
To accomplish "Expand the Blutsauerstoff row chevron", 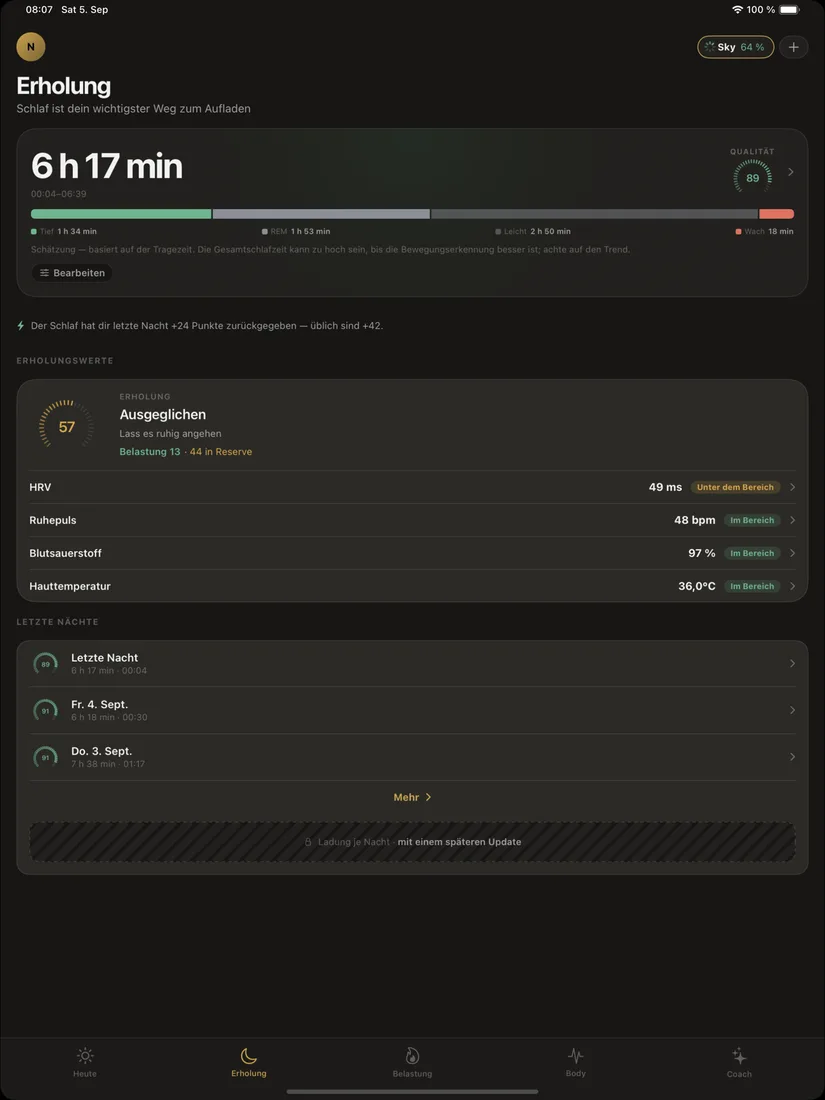I will (792, 553).
